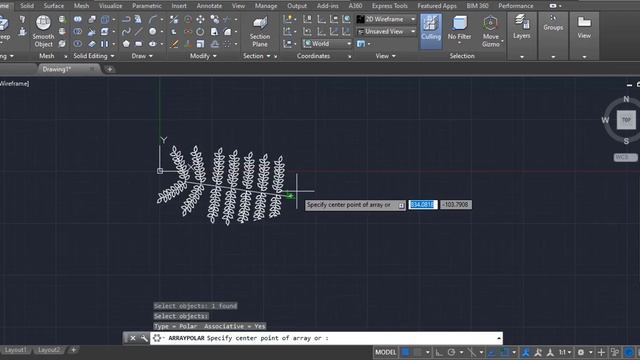This screenshot has width=640, height=360.
Task: Open the World UCS dropdown
Action: click(x=327, y=44)
